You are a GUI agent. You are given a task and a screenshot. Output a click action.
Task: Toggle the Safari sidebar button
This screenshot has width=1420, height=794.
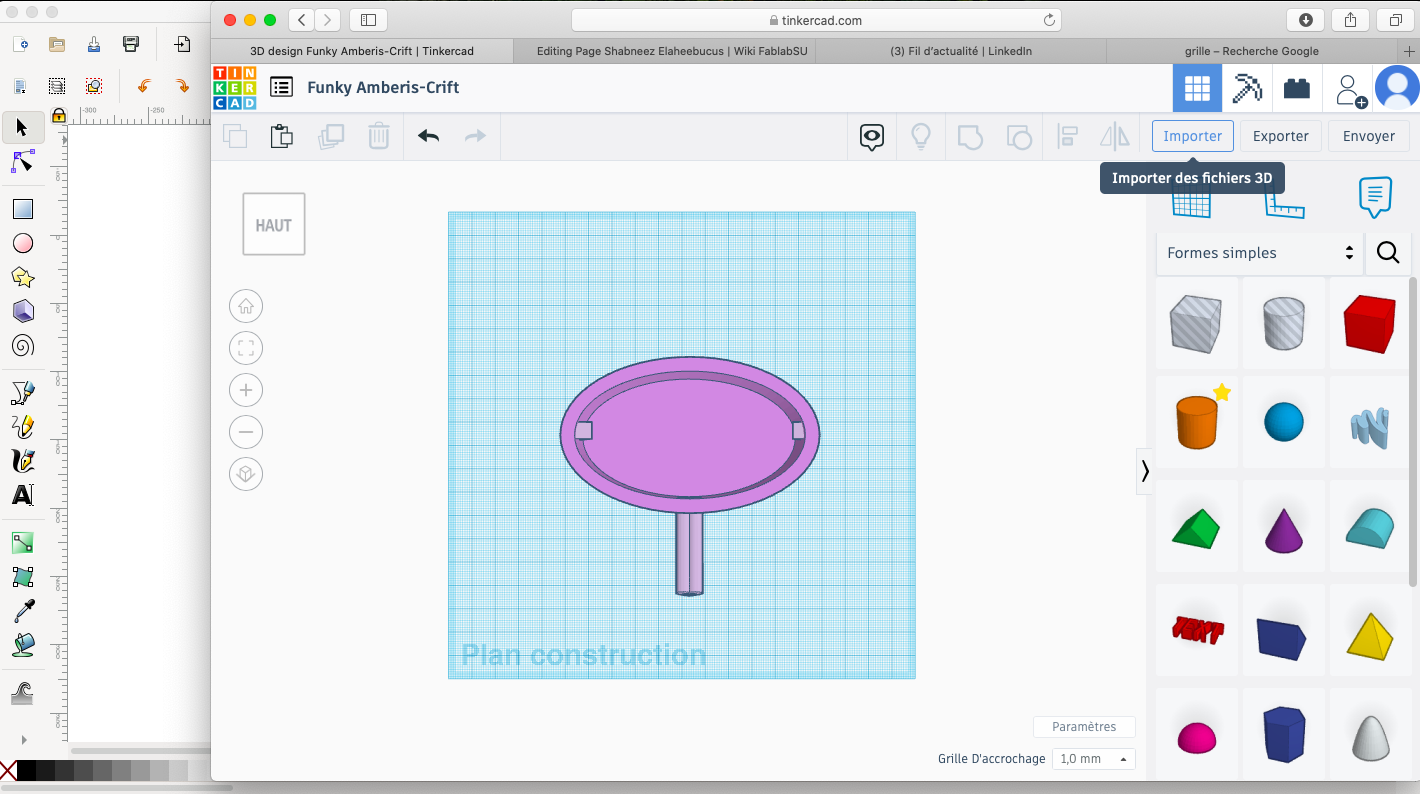(x=368, y=20)
